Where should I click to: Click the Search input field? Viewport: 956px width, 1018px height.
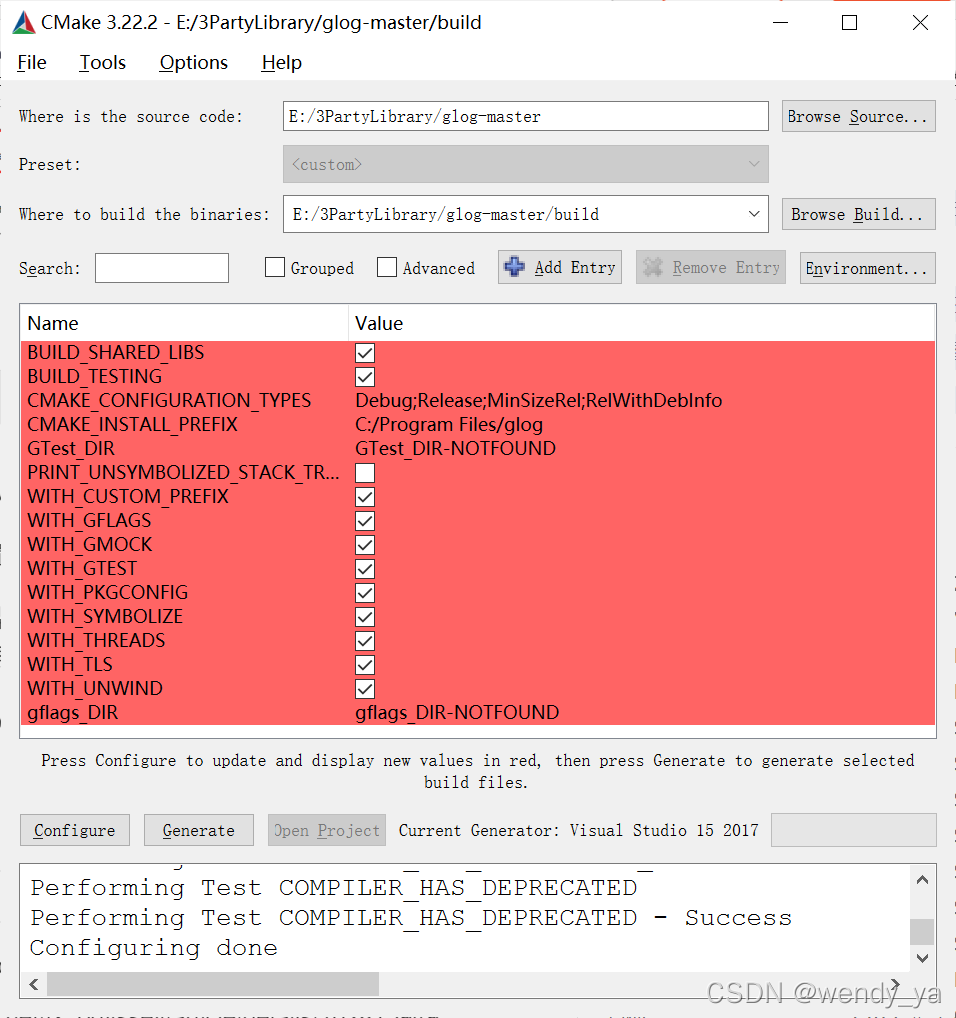coord(162,268)
